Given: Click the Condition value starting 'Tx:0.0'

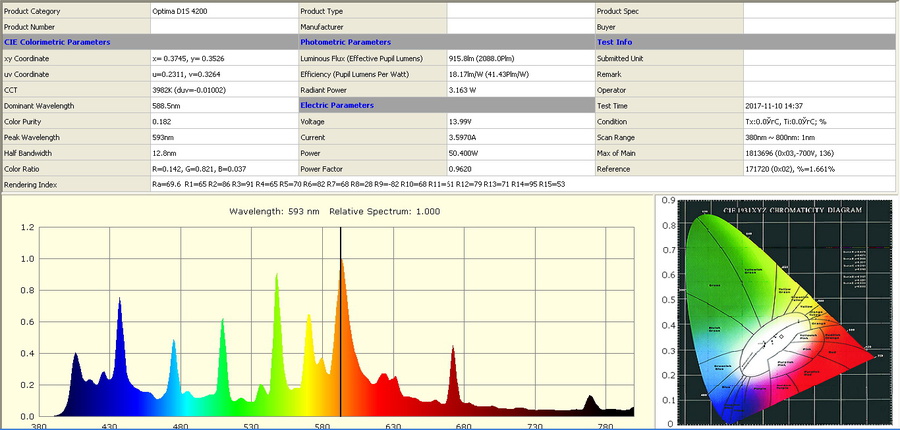Looking at the screenshot, I should click(785, 122).
